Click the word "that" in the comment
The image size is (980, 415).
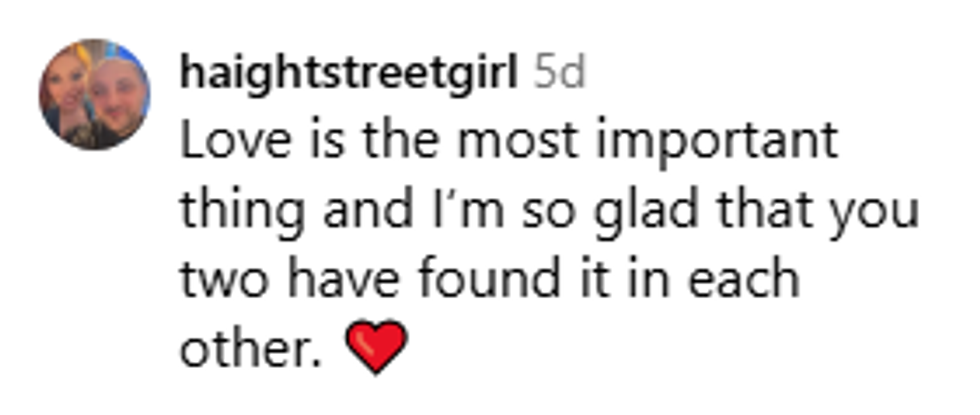pos(754,212)
